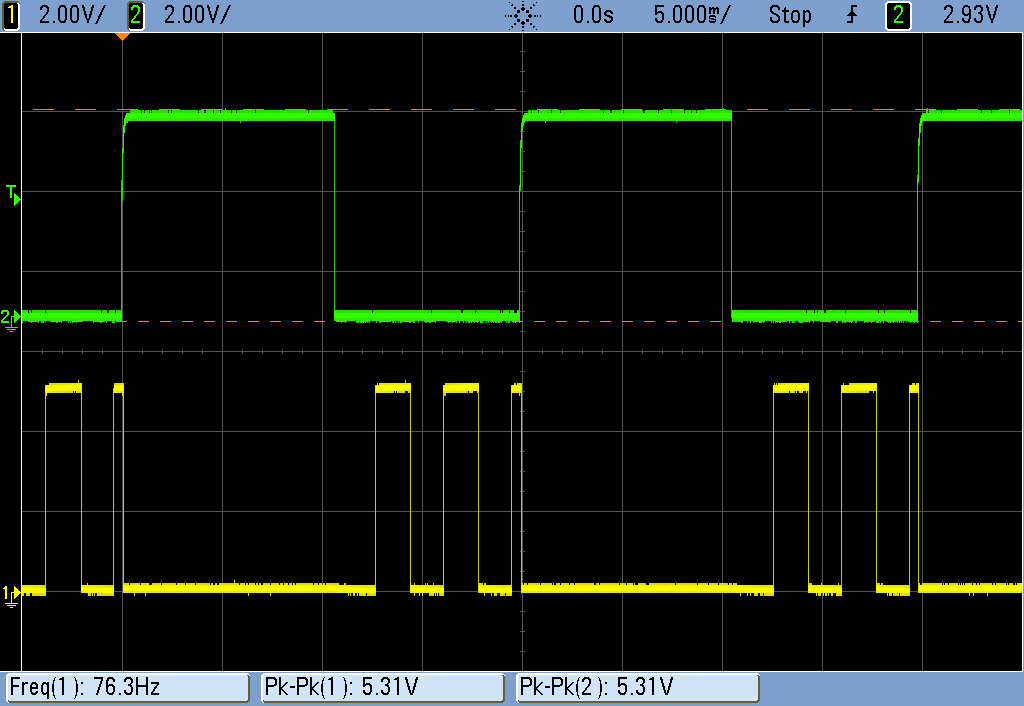Toggle the Stop acquisition state
The width and height of the screenshot is (1024, 706).
tap(790, 15)
